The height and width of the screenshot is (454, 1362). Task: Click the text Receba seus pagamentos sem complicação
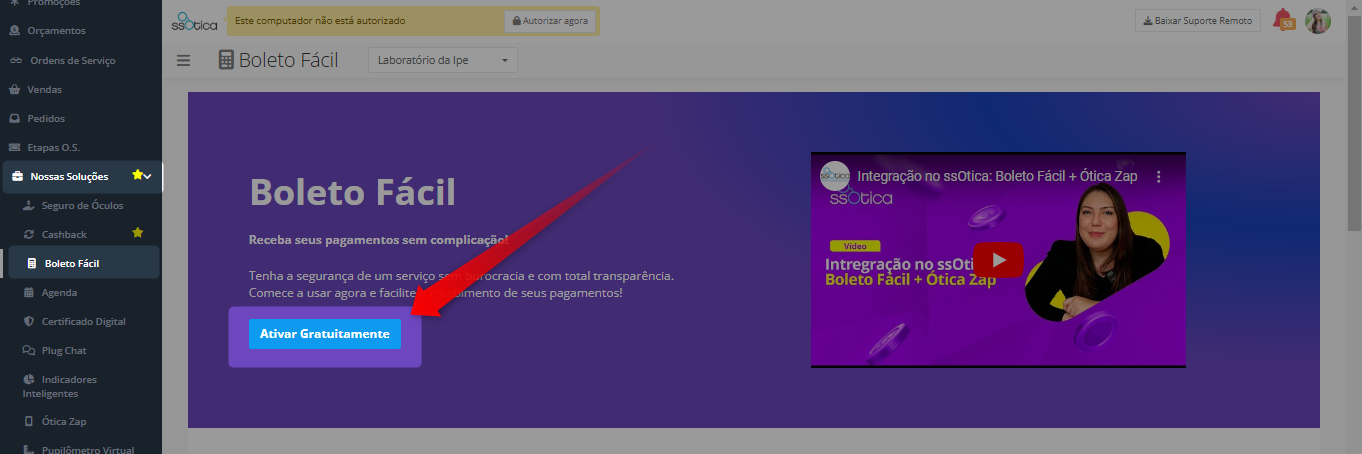point(378,240)
